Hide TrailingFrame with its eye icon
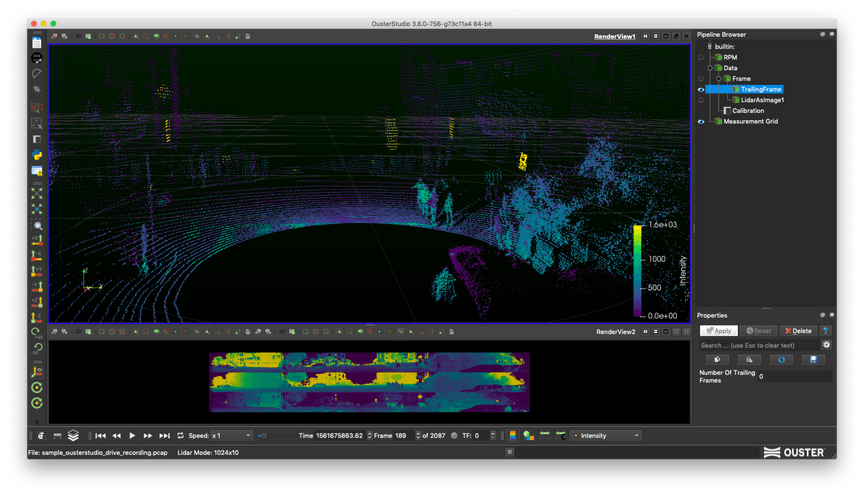This screenshot has width=864, height=495. click(701, 89)
